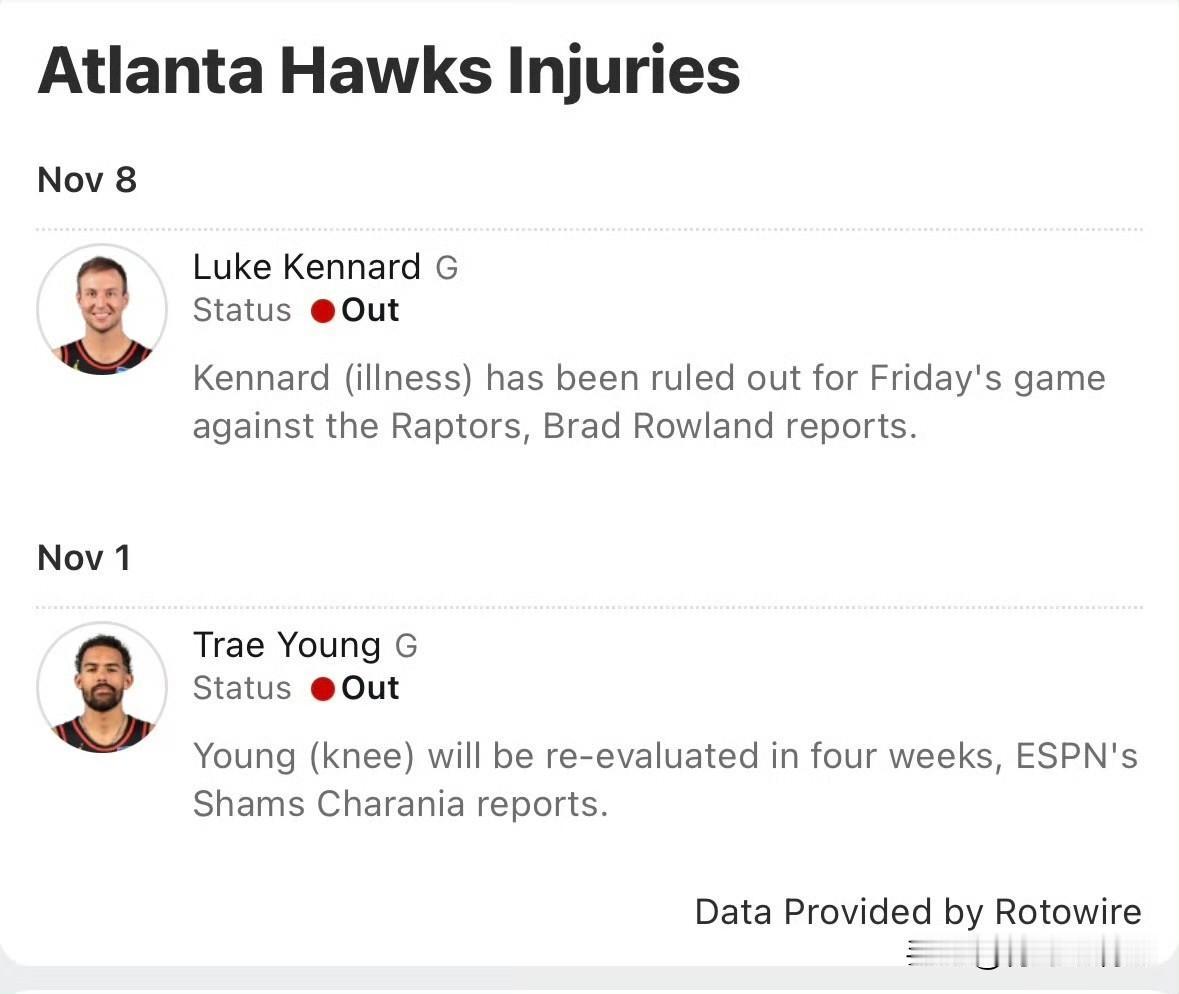Viewport: 1179px width, 994px height.
Task: Click the Status label under Trae Young
Action: [x=242, y=689]
